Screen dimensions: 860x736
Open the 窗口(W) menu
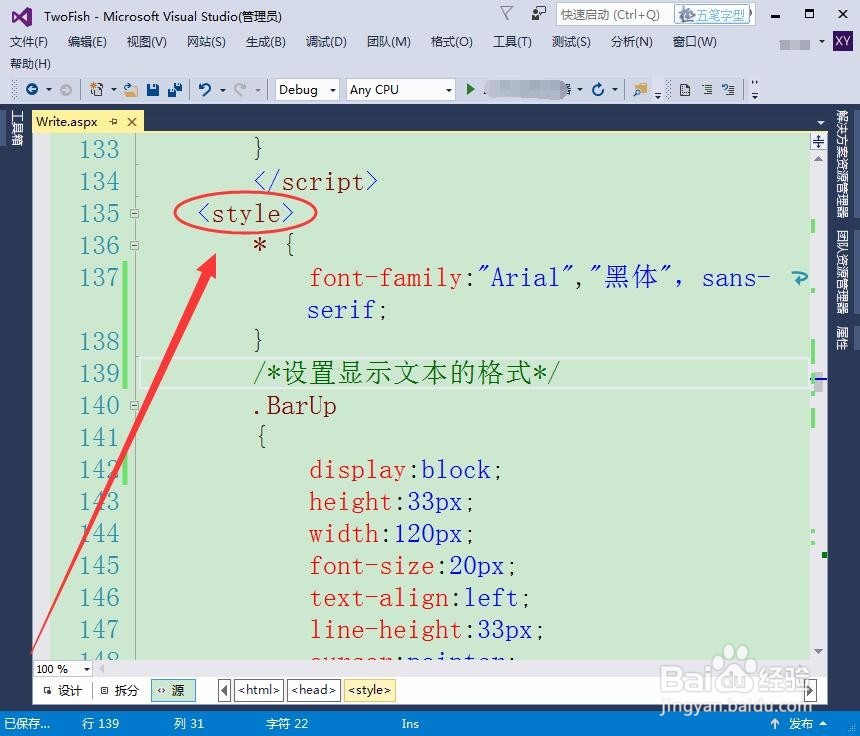(x=694, y=42)
